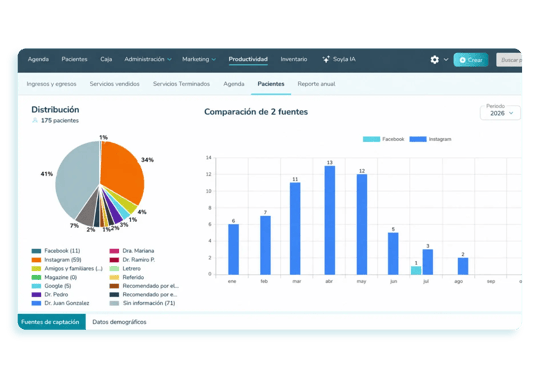This screenshot has height=383, width=542.
Task: Toggle Facebook series in chart legend
Action: (x=383, y=139)
